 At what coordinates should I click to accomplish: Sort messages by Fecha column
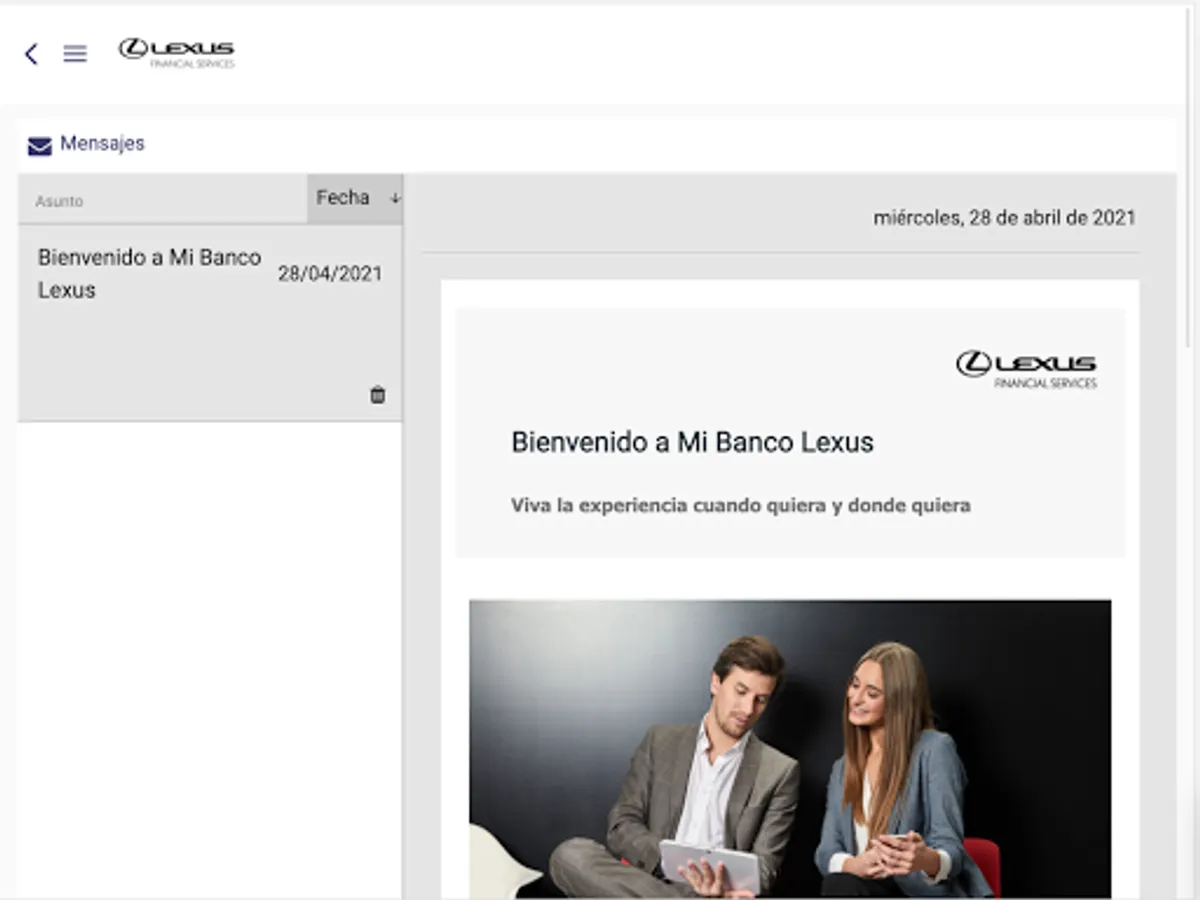coord(355,198)
